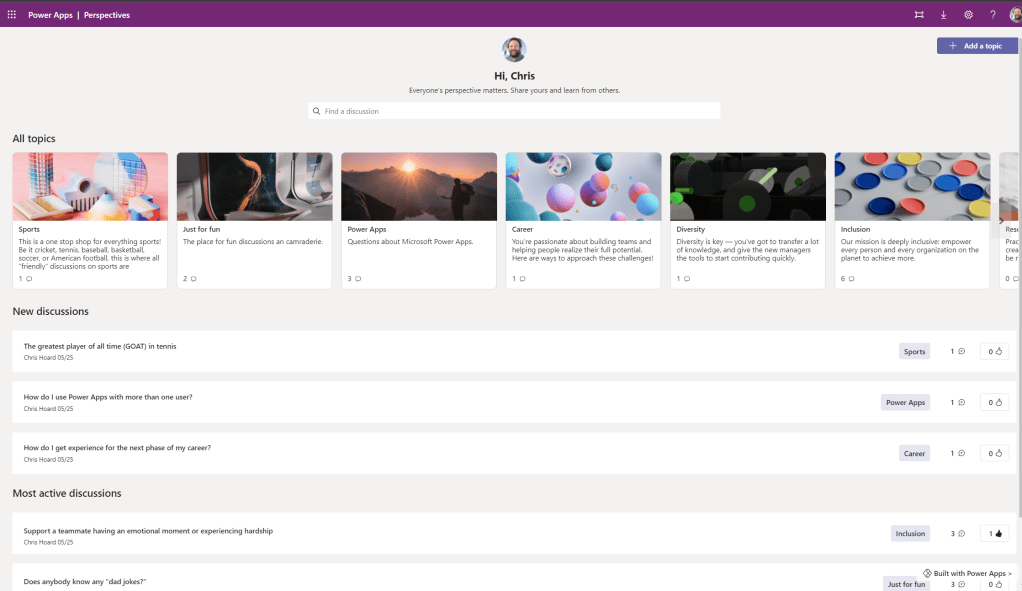1022x591 pixels.
Task: Expand the Built with Power Apps chevron
Action: click(x=1010, y=574)
